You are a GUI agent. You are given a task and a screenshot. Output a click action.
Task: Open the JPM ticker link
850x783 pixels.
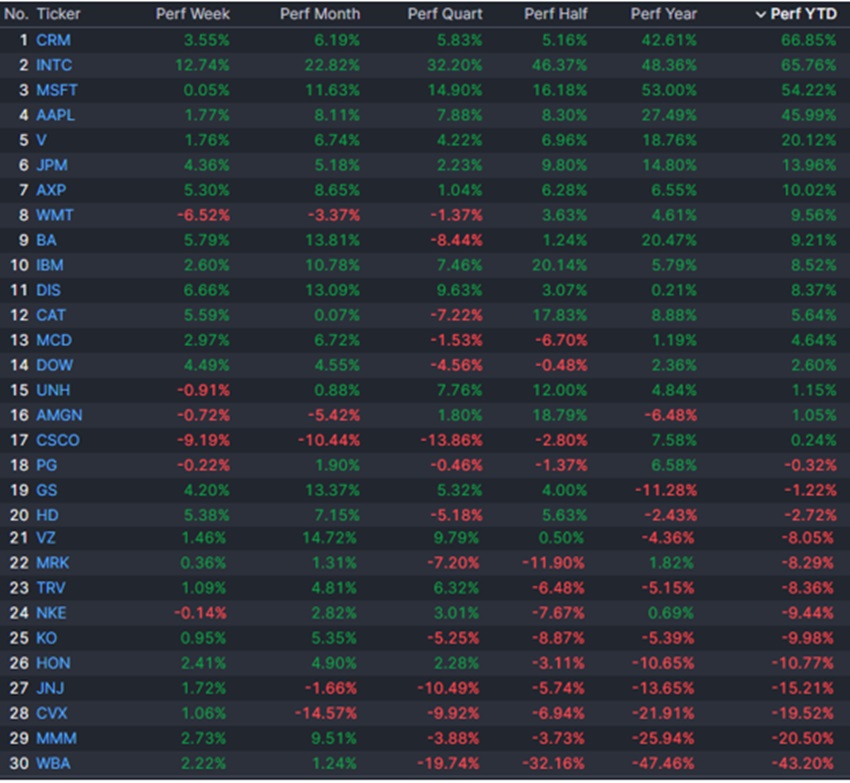click(52, 165)
